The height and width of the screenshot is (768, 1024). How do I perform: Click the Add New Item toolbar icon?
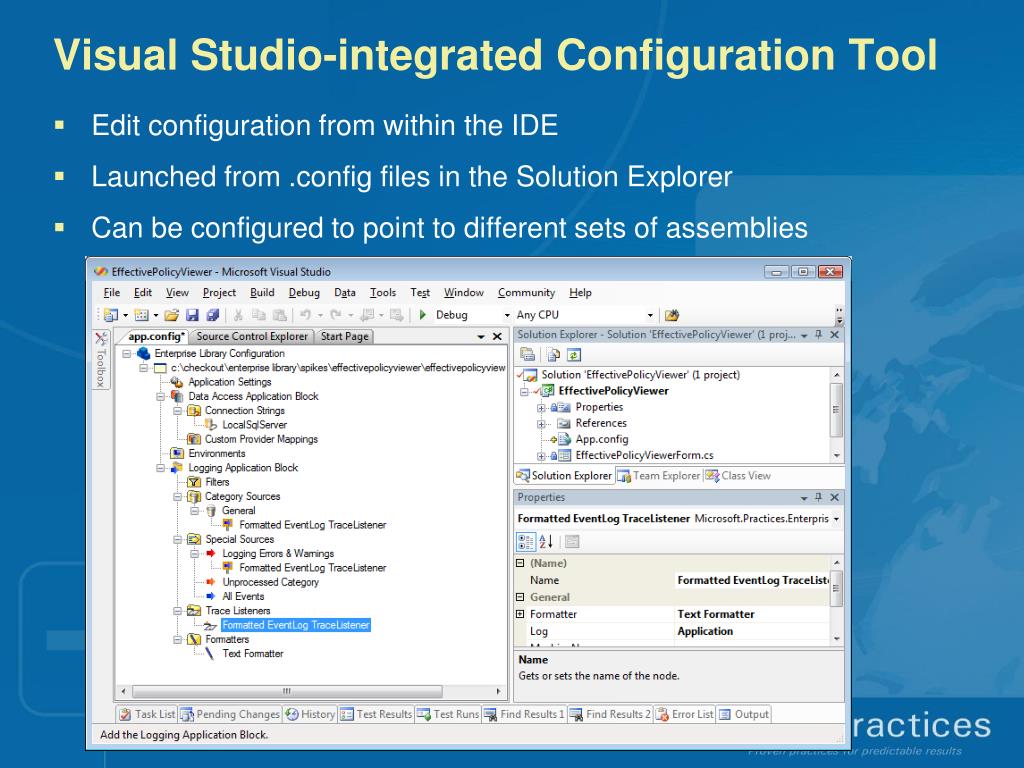pos(141,315)
